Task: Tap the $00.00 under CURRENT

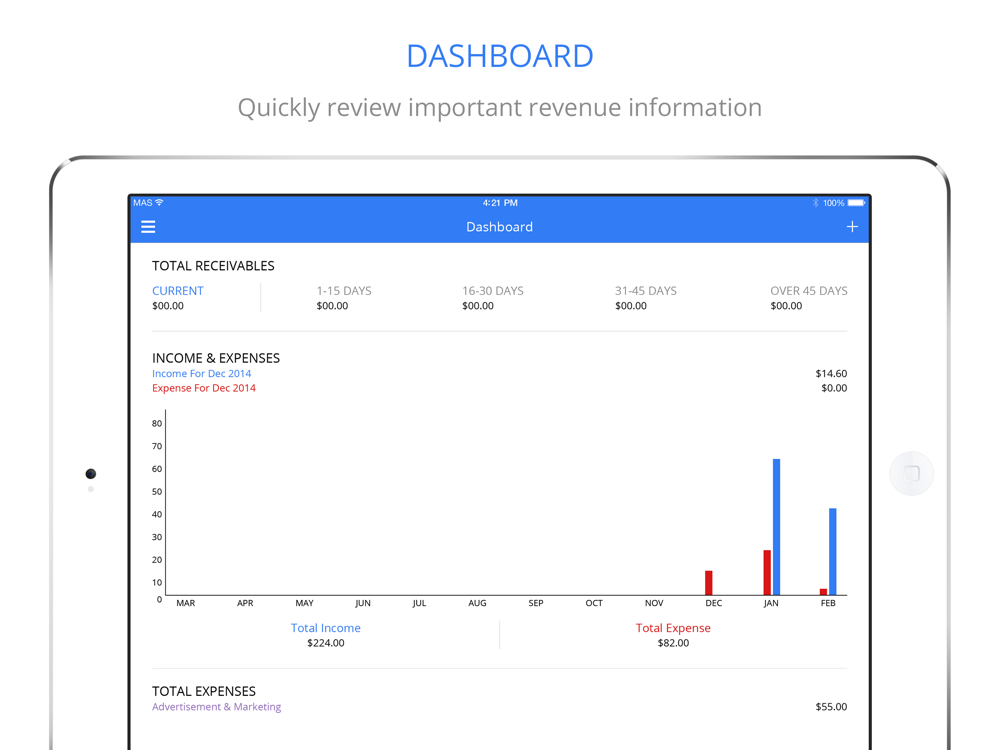Action: [168, 306]
